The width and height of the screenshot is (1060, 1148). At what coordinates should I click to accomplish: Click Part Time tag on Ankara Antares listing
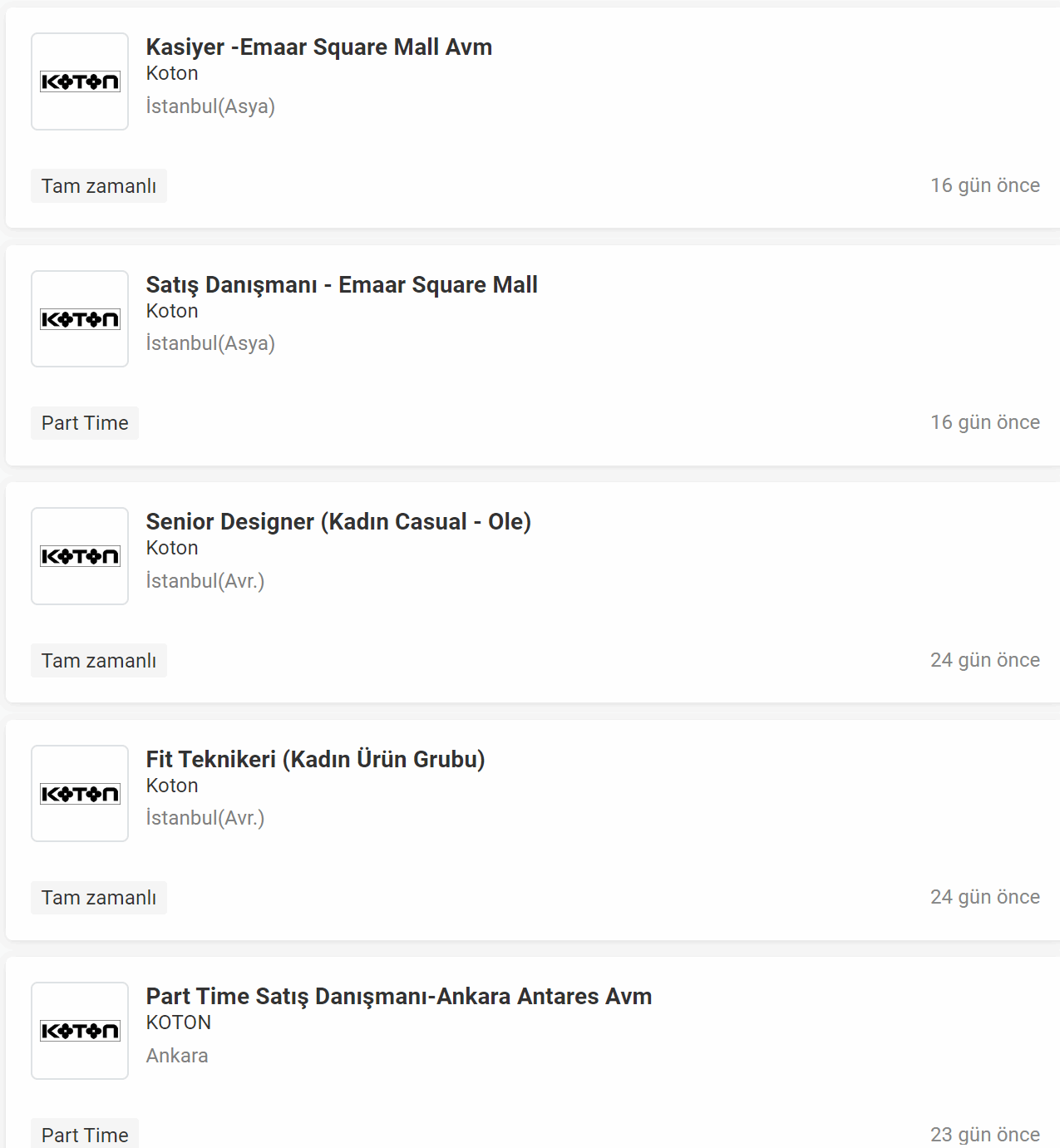tap(85, 1134)
